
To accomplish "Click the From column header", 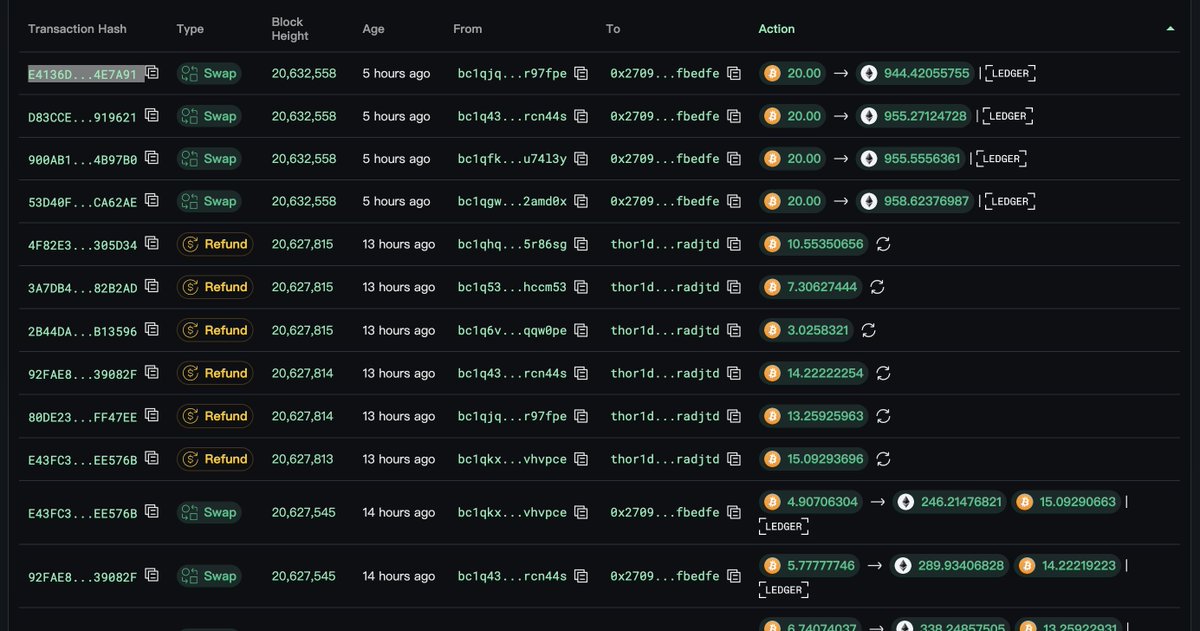I will [x=467, y=29].
